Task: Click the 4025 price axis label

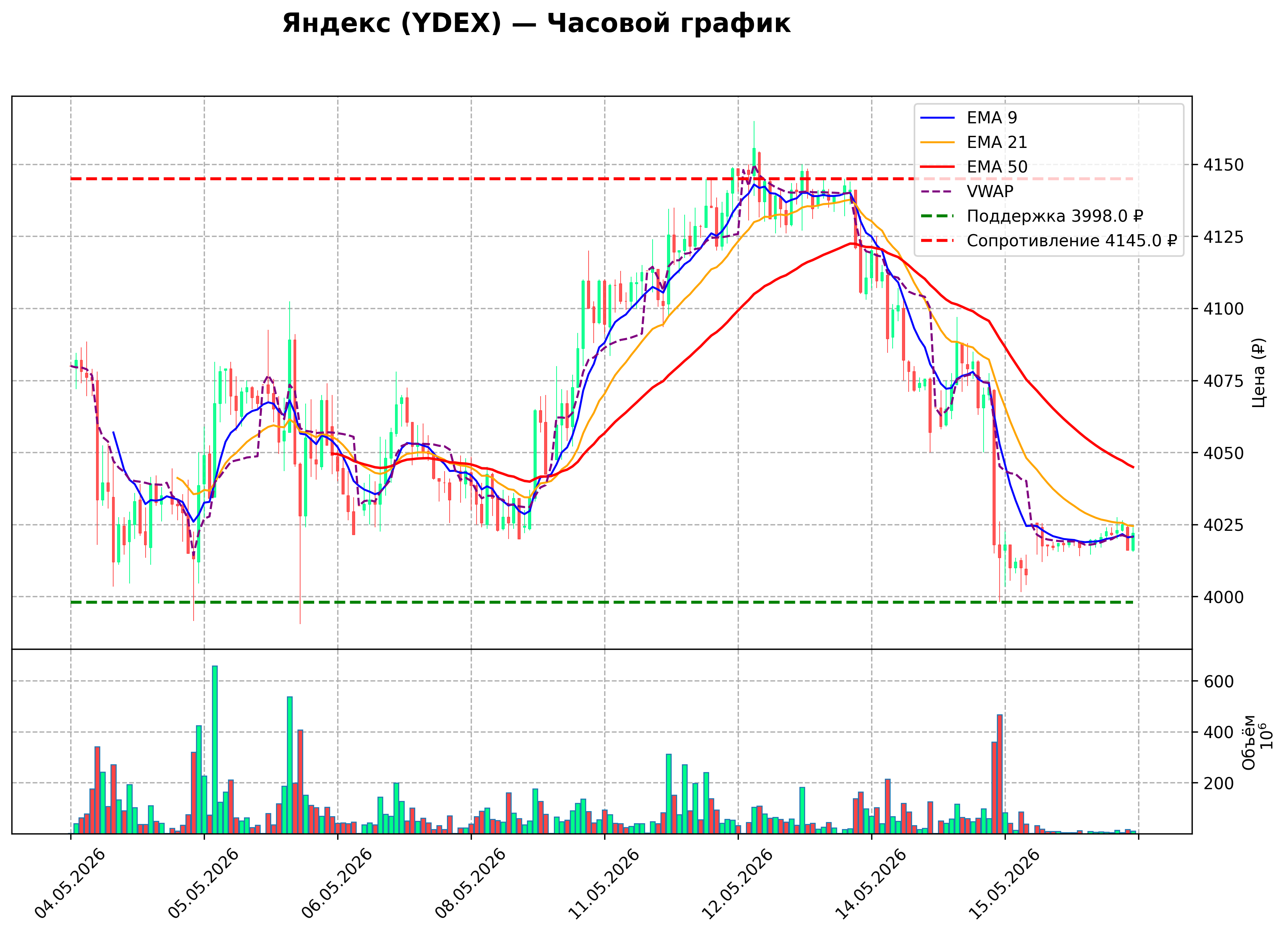Action: pos(1223,525)
